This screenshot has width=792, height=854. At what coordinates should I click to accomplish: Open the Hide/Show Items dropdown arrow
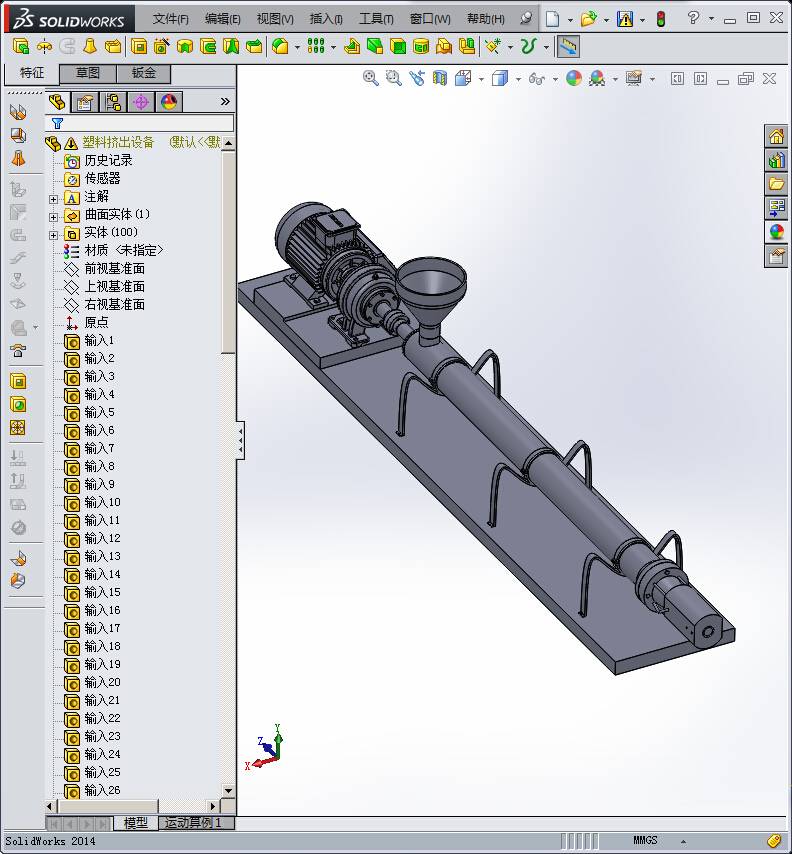555,80
